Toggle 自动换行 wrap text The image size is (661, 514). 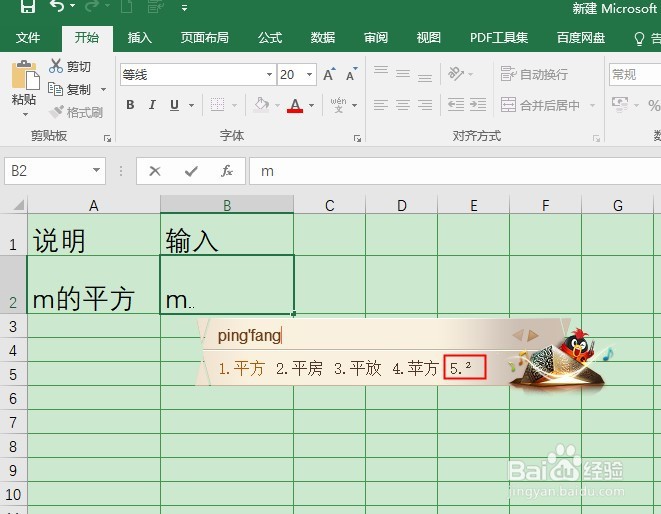tap(534, 74)
